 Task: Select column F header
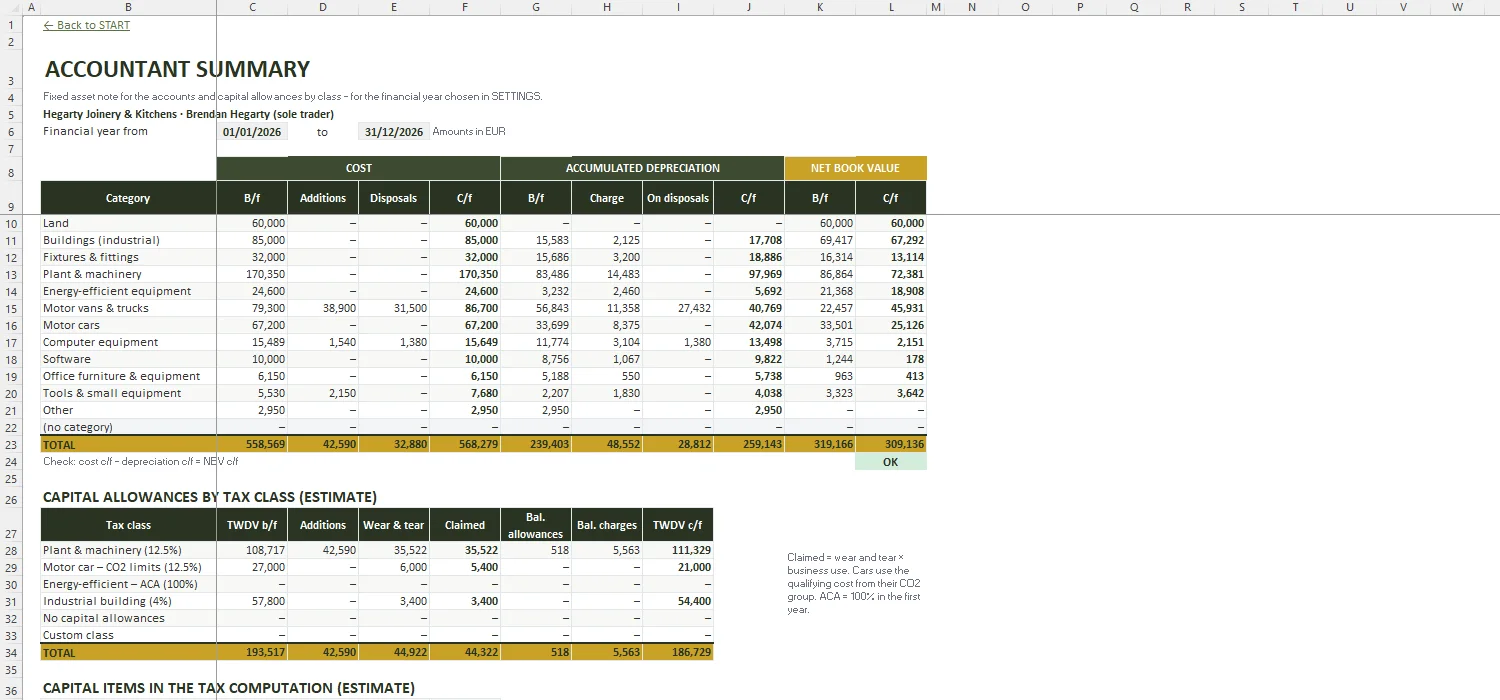(465, 7)
